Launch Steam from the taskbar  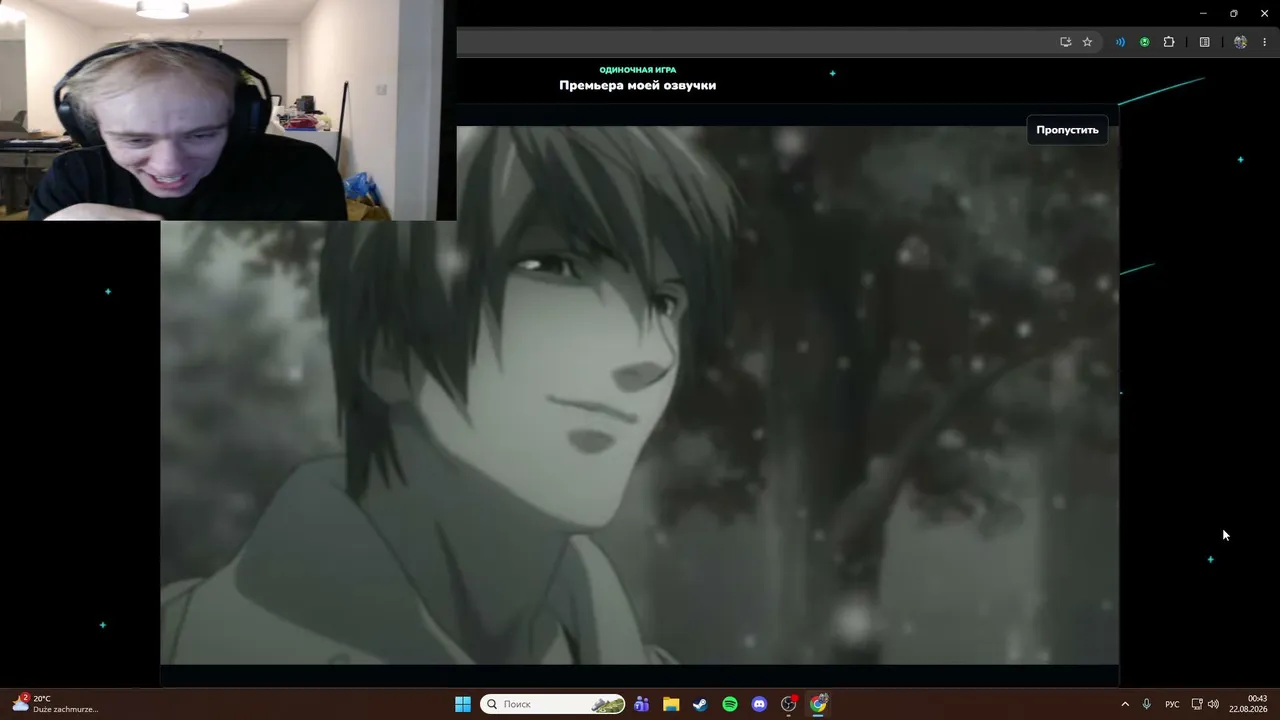coord(700,704)
